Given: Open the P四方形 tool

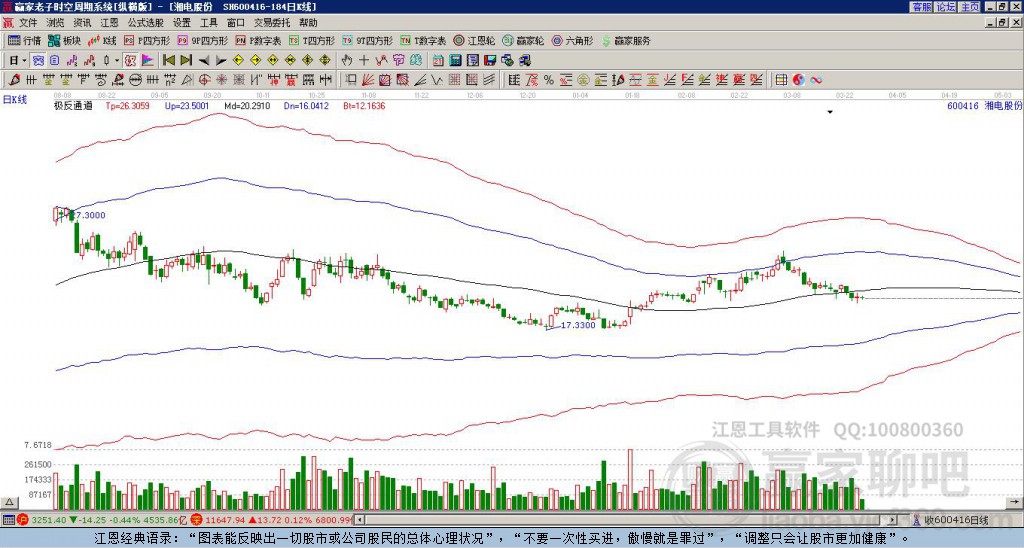Looking at the screenshot, I should click(x=147, y=40).
